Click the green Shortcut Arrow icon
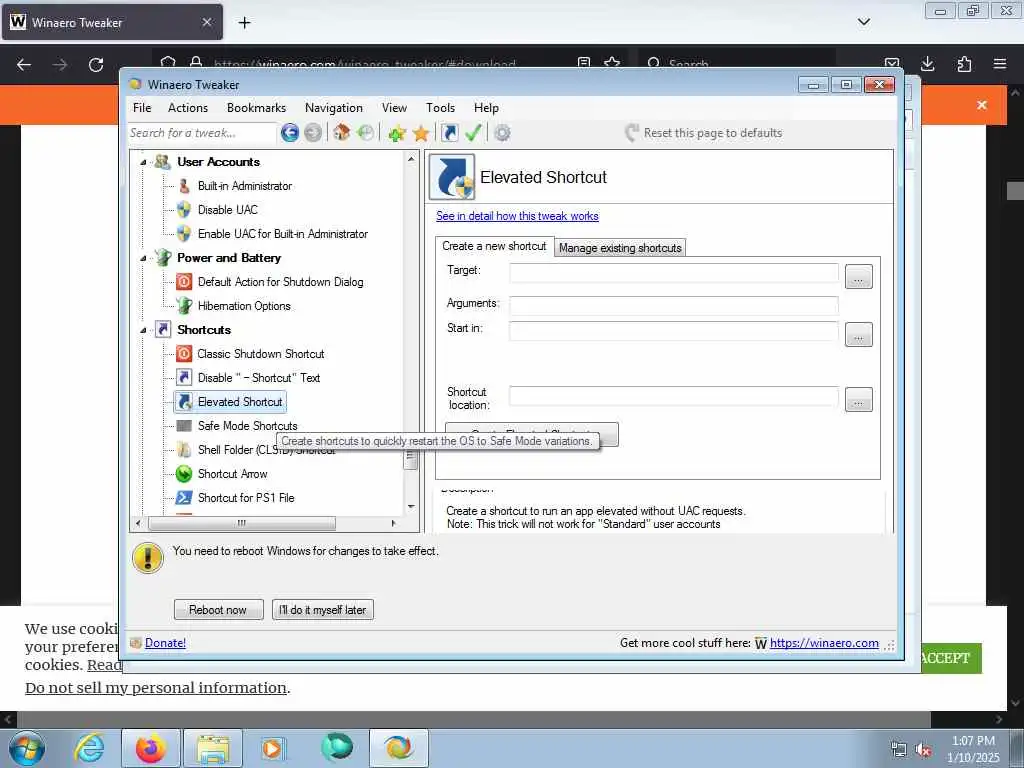 pyautogui.click(x=184, y=473)
